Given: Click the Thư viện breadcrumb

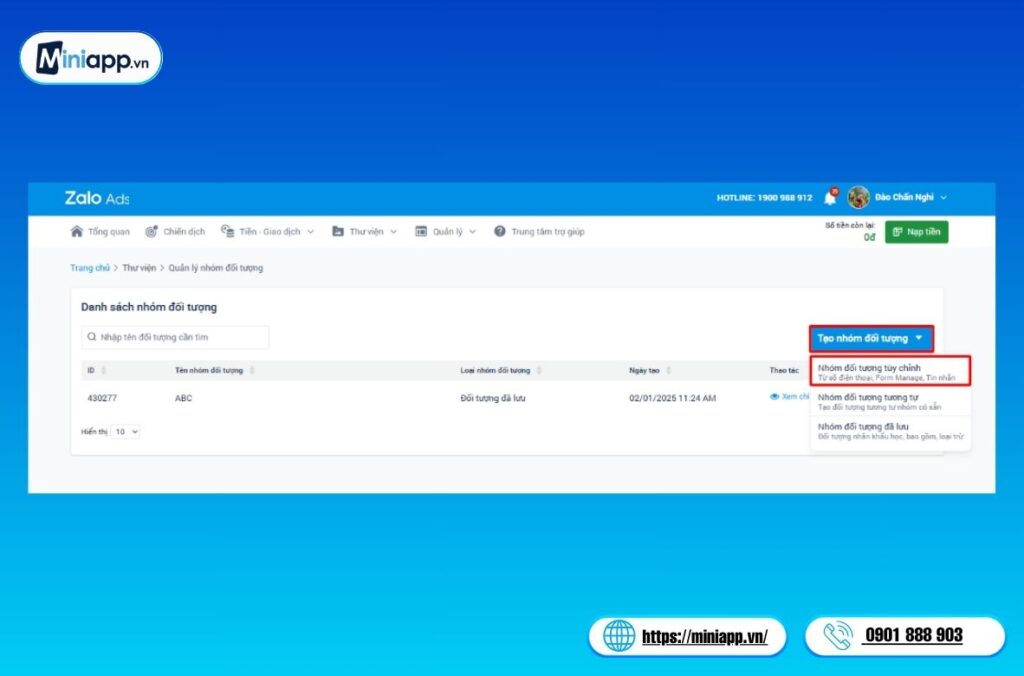Looking at the screenshot, I should pyautogui.click(x=139, y=268).
